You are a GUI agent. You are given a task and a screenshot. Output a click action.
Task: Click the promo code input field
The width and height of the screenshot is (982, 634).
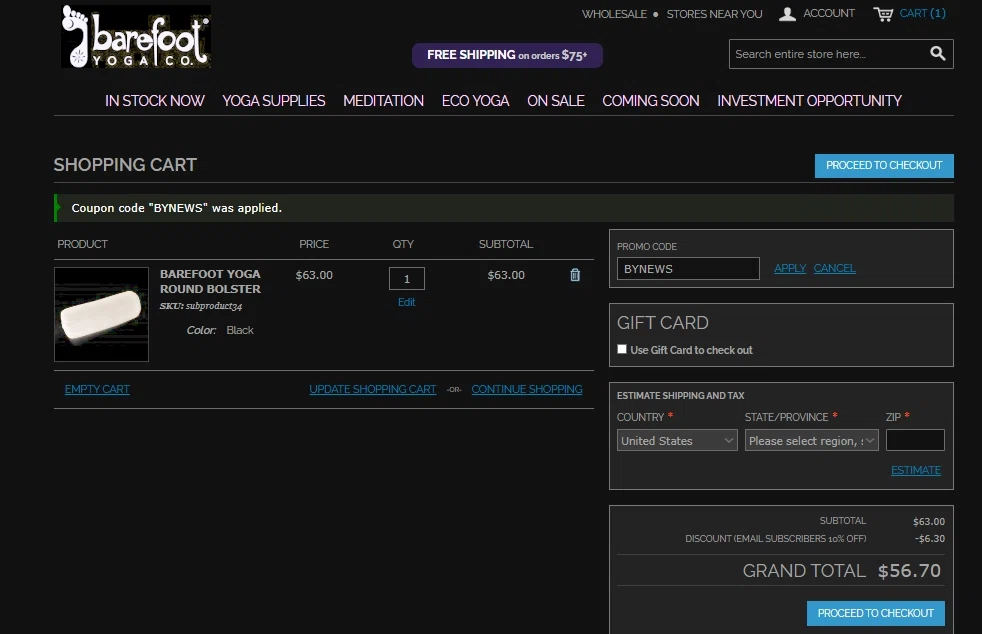[x=688, y=269]
